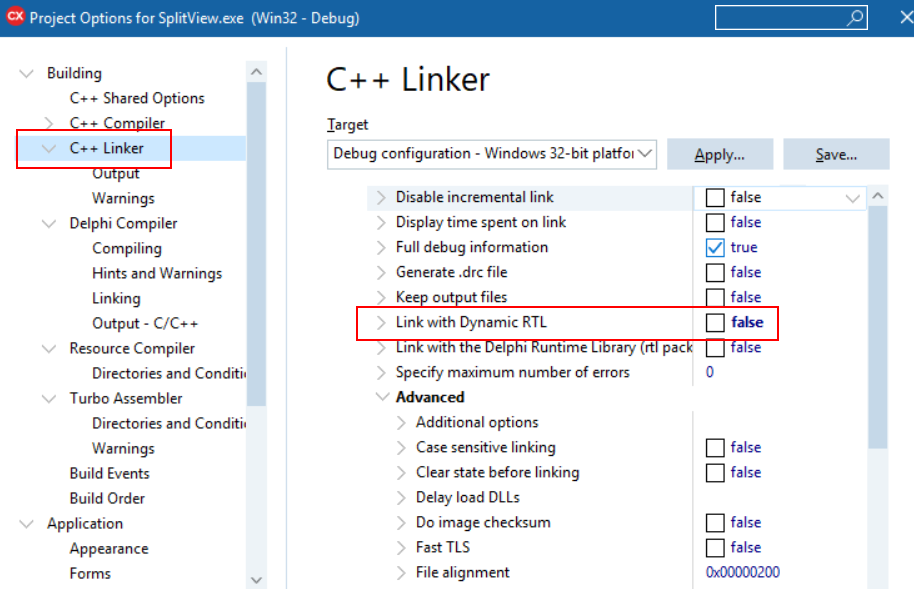Open the Target configuration dropdown
Viewport: 914px width, 589px height.
[645, 154]
